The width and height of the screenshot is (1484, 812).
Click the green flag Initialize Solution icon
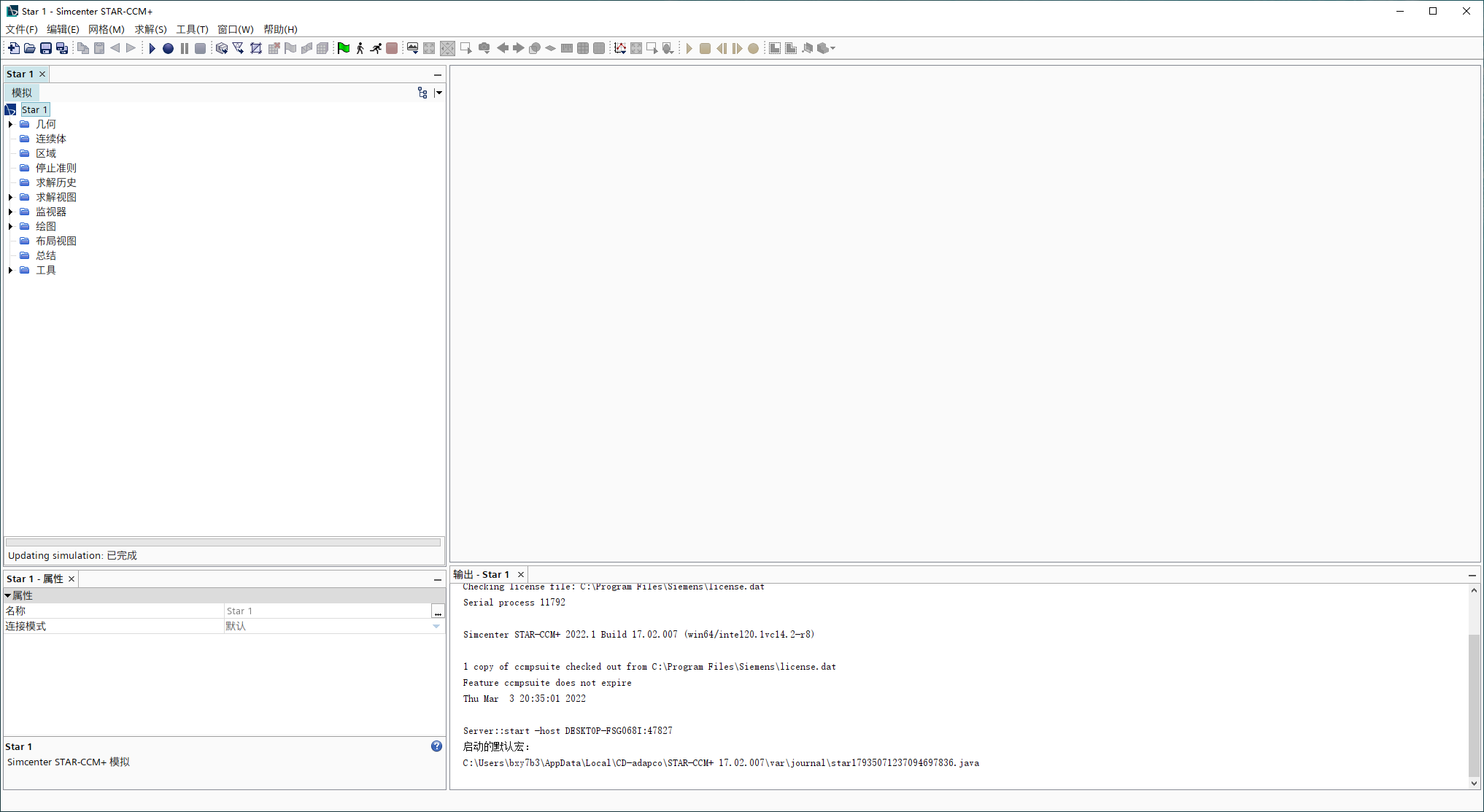tap(344, 48)
